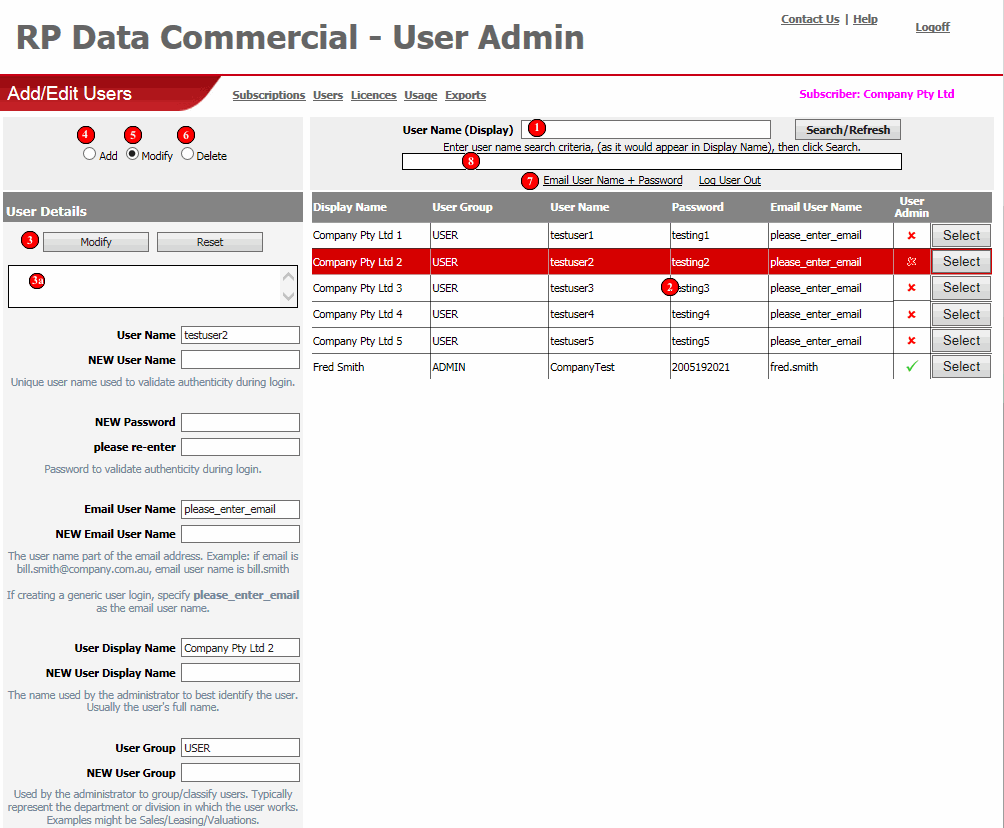Click the Log User Out link
Viewport: 1004px width, 828px height.
click(x=729, y=181)
